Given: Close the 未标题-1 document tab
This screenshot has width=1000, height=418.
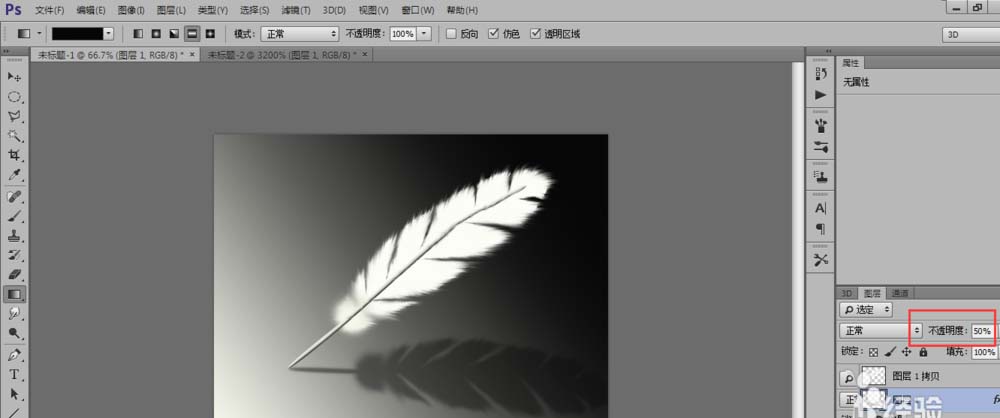Looking at the screenshot, I should [192, 55].
